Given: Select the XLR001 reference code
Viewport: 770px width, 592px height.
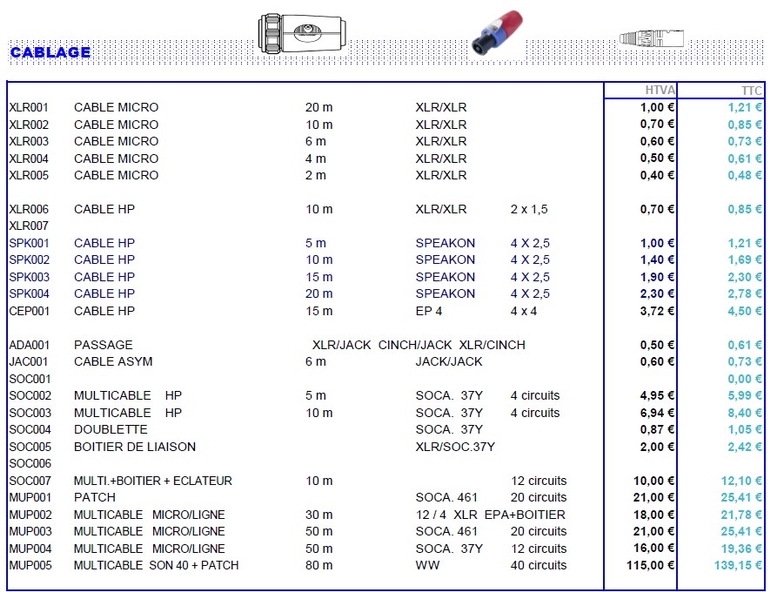Looking at the screenshot, I should coord(28,107).
